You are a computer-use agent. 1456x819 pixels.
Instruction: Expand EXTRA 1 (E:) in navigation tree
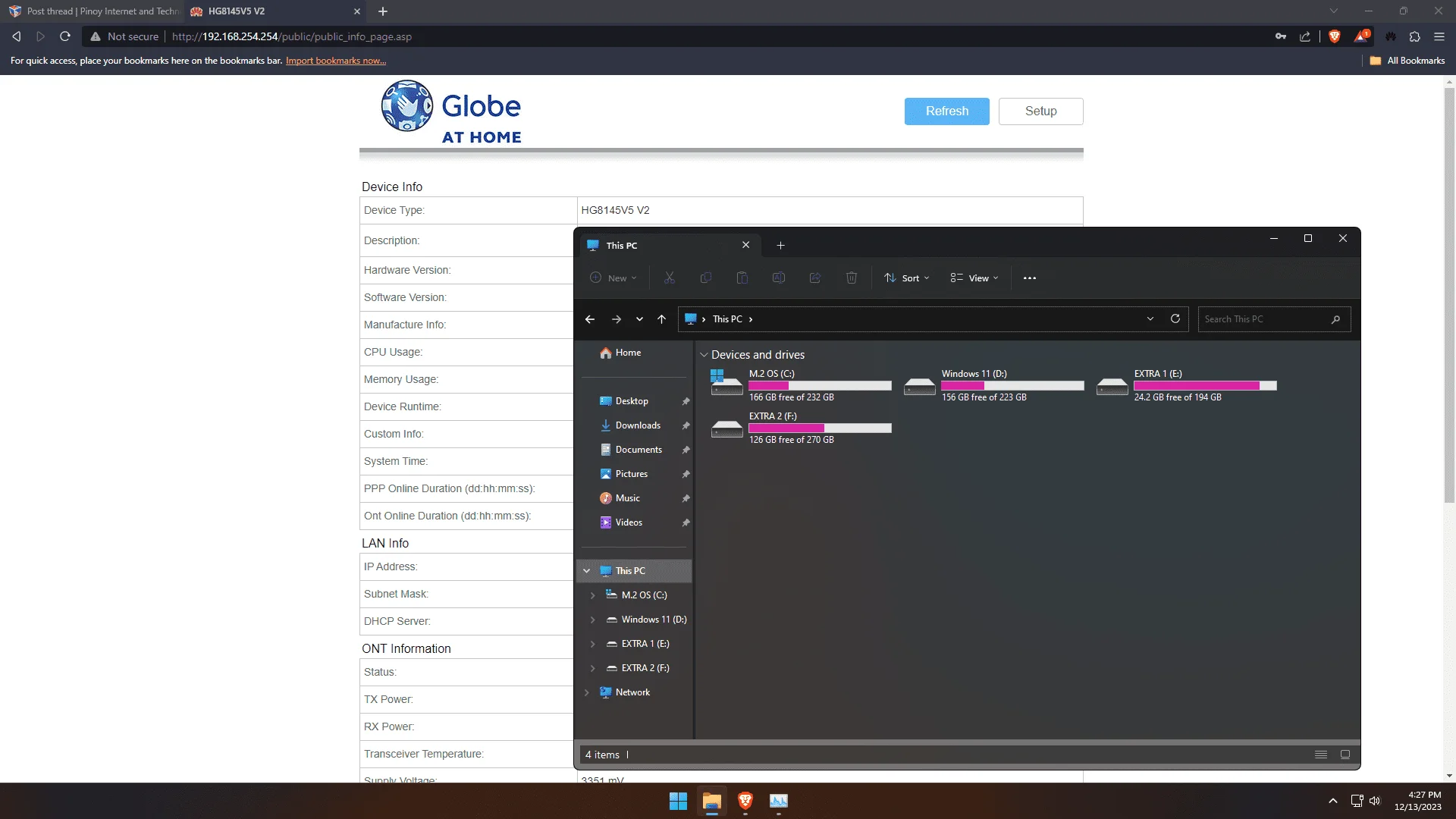[592, 644]
